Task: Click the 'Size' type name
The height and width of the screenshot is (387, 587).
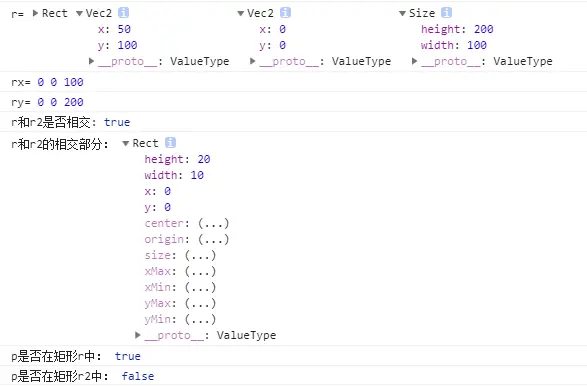Action: coord(422,13)
